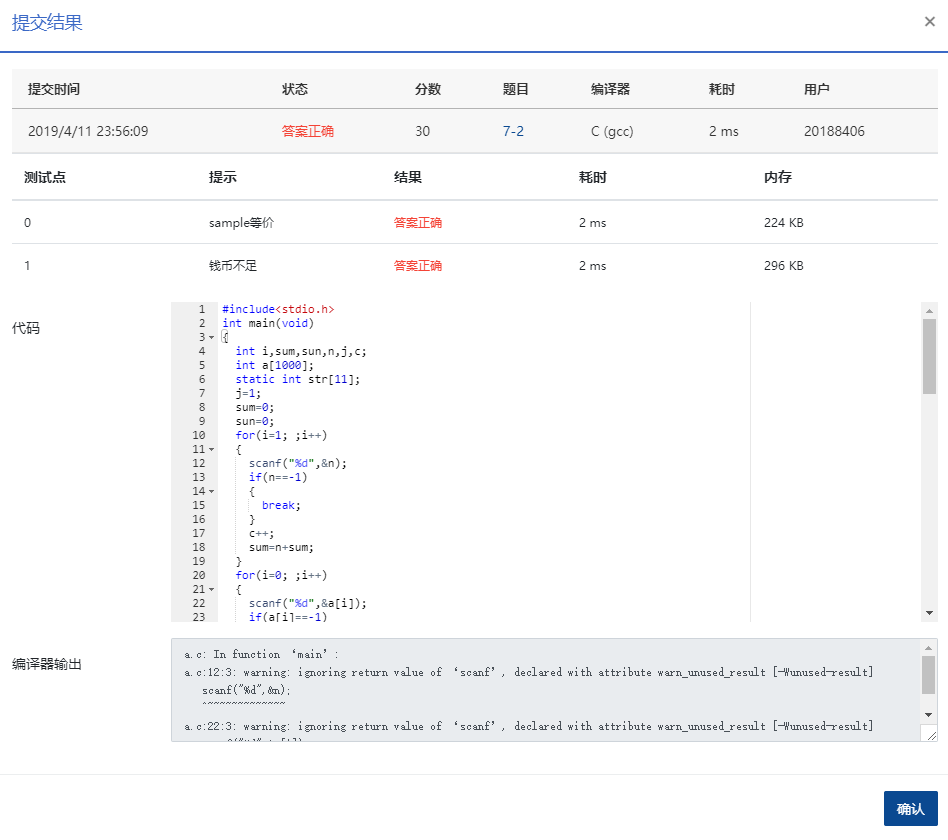Click the a.c:22:3 warning line
This screenshot has width=948, height=840.
[x=528, y=726]
